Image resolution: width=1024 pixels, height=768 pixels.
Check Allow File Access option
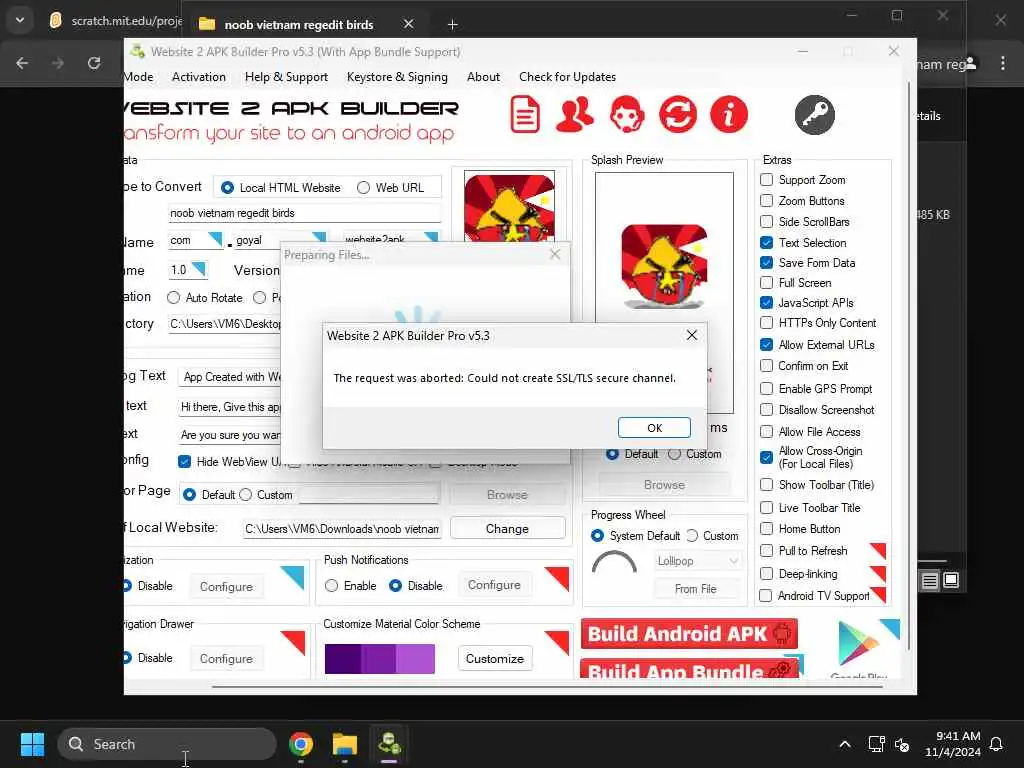coord(767,432)
